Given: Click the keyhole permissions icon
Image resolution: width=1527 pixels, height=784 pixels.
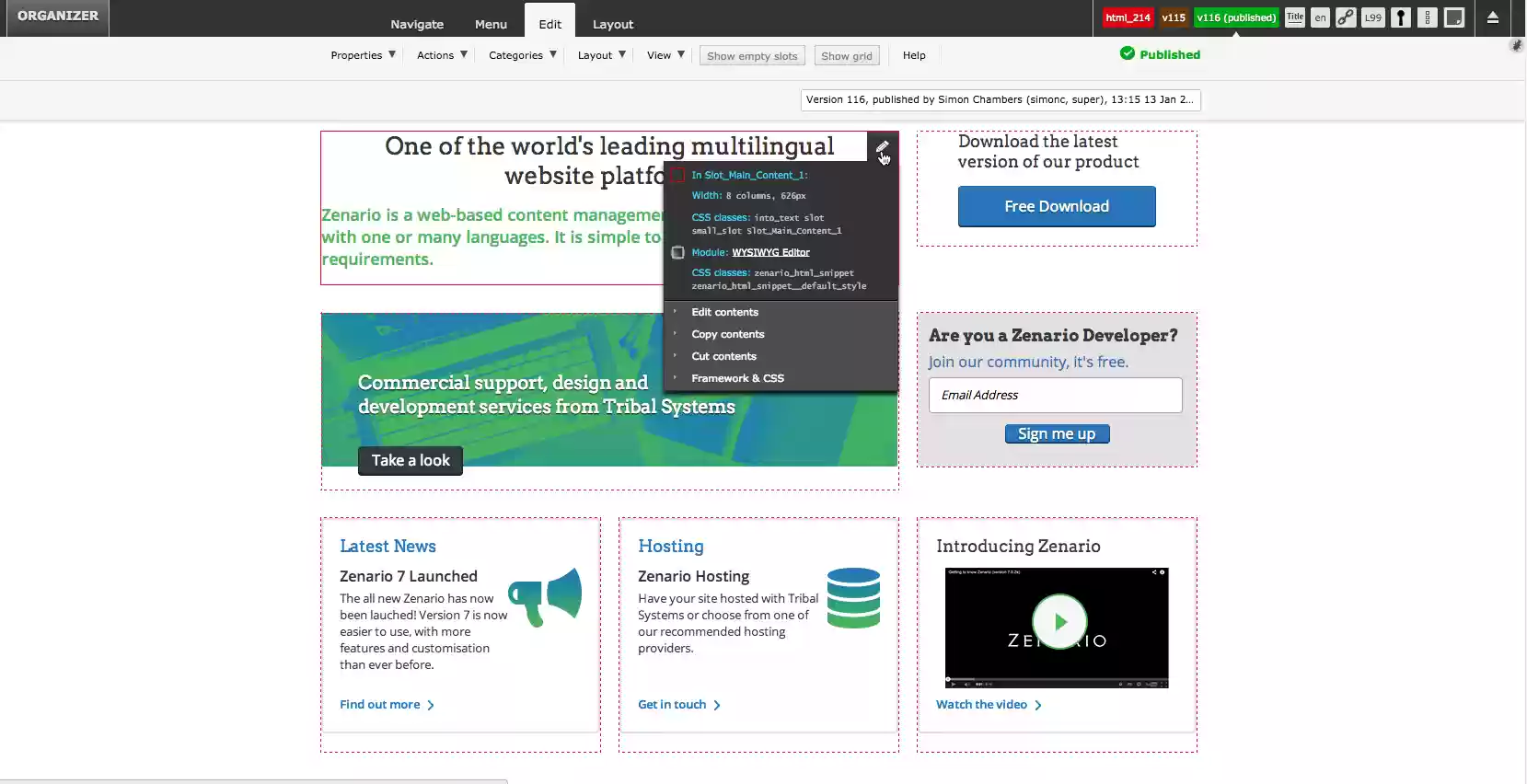Looking at the screenshot, I should tap(1400, 17).
